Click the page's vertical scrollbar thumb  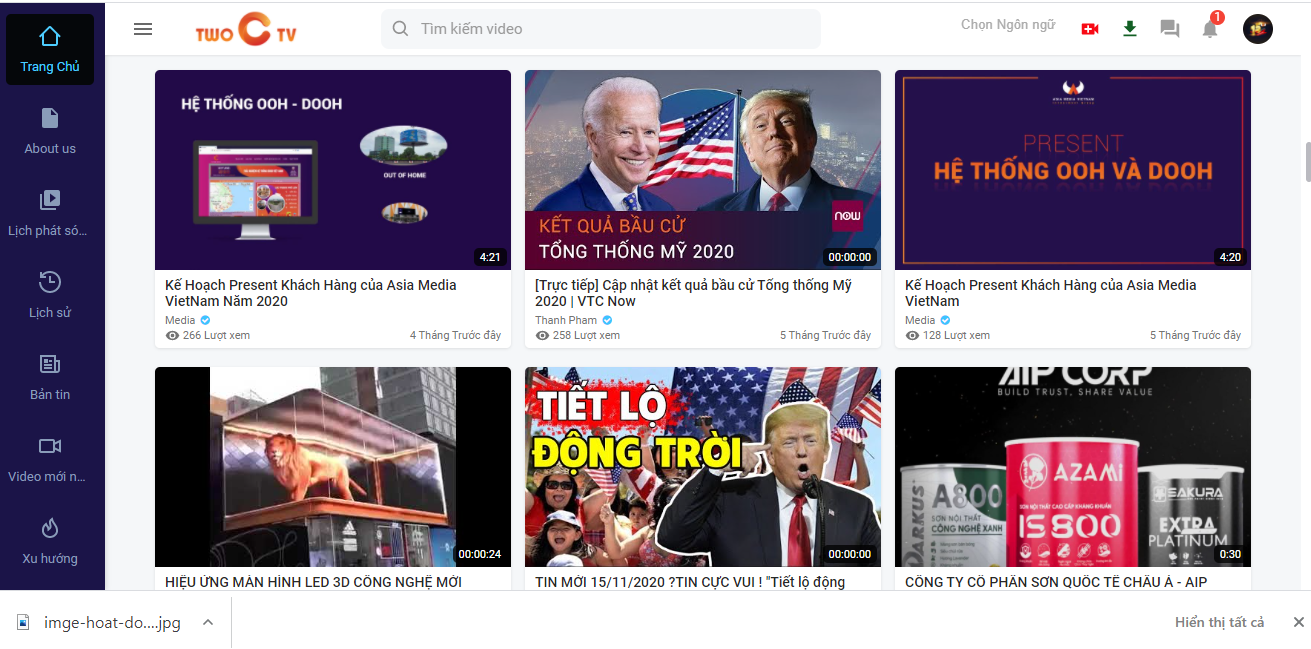1307,162
